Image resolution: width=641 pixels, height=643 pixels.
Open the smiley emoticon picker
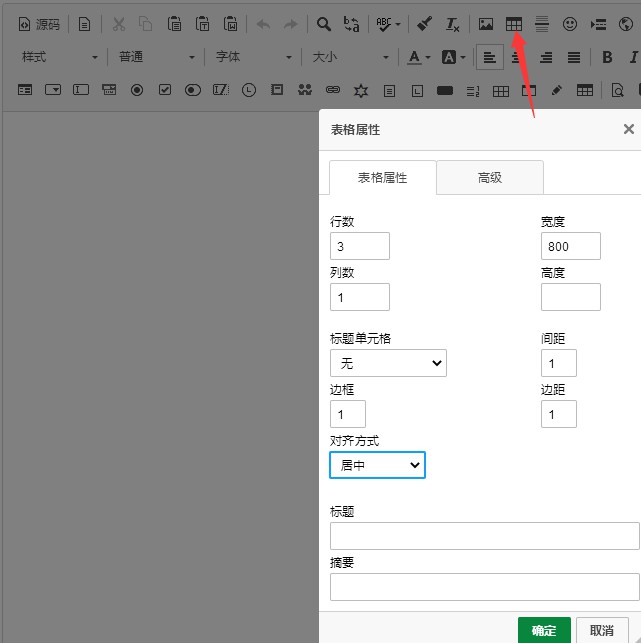point(570,25)
